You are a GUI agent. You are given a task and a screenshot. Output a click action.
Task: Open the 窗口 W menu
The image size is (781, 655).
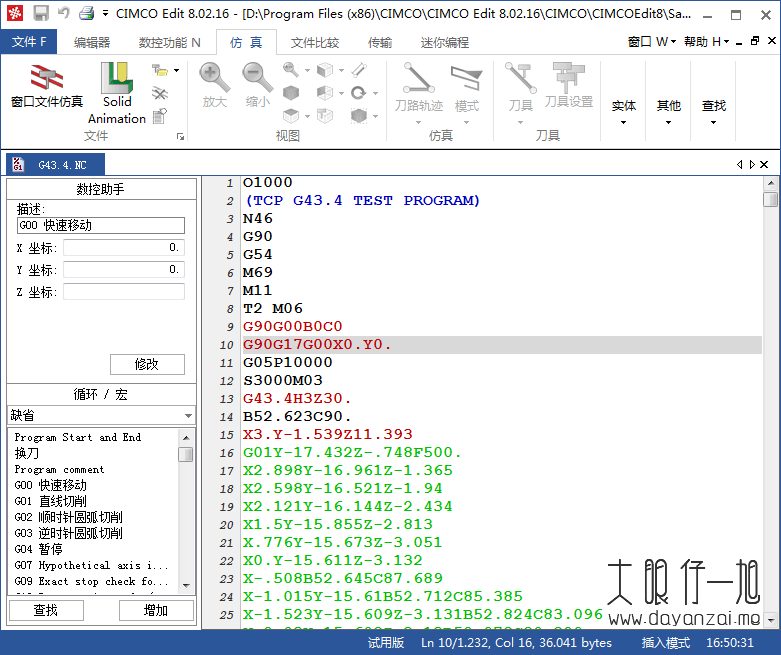tap(651, 42)
